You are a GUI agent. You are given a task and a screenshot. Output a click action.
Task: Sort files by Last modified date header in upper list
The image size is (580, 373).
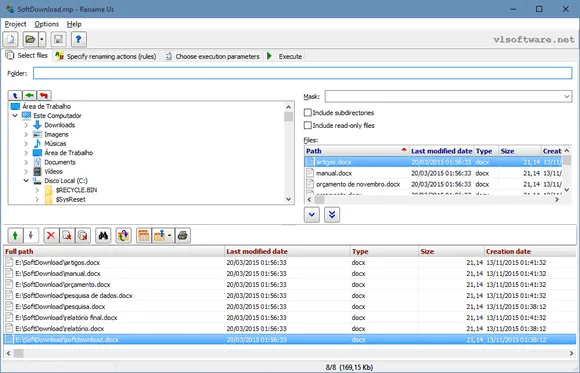[x=442, y=151]
